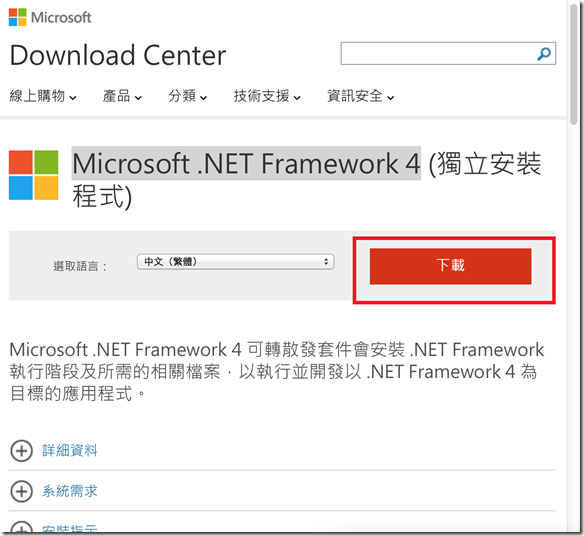Expand the 技術支援 dropdown menu
This screenshot has width=584, height=536.
[x=267, y=96]
